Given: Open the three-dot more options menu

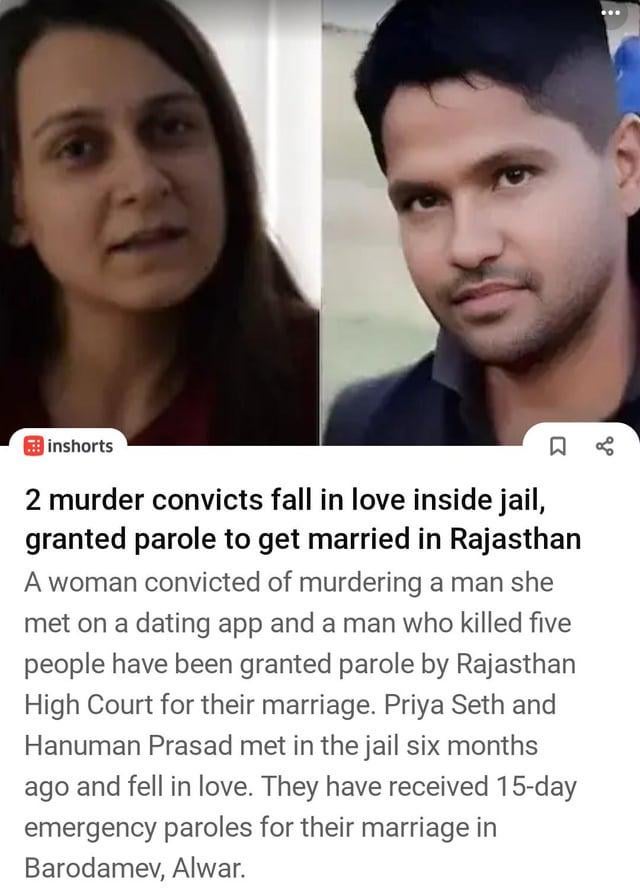Looking at the screenshot, I should (611, 12).
